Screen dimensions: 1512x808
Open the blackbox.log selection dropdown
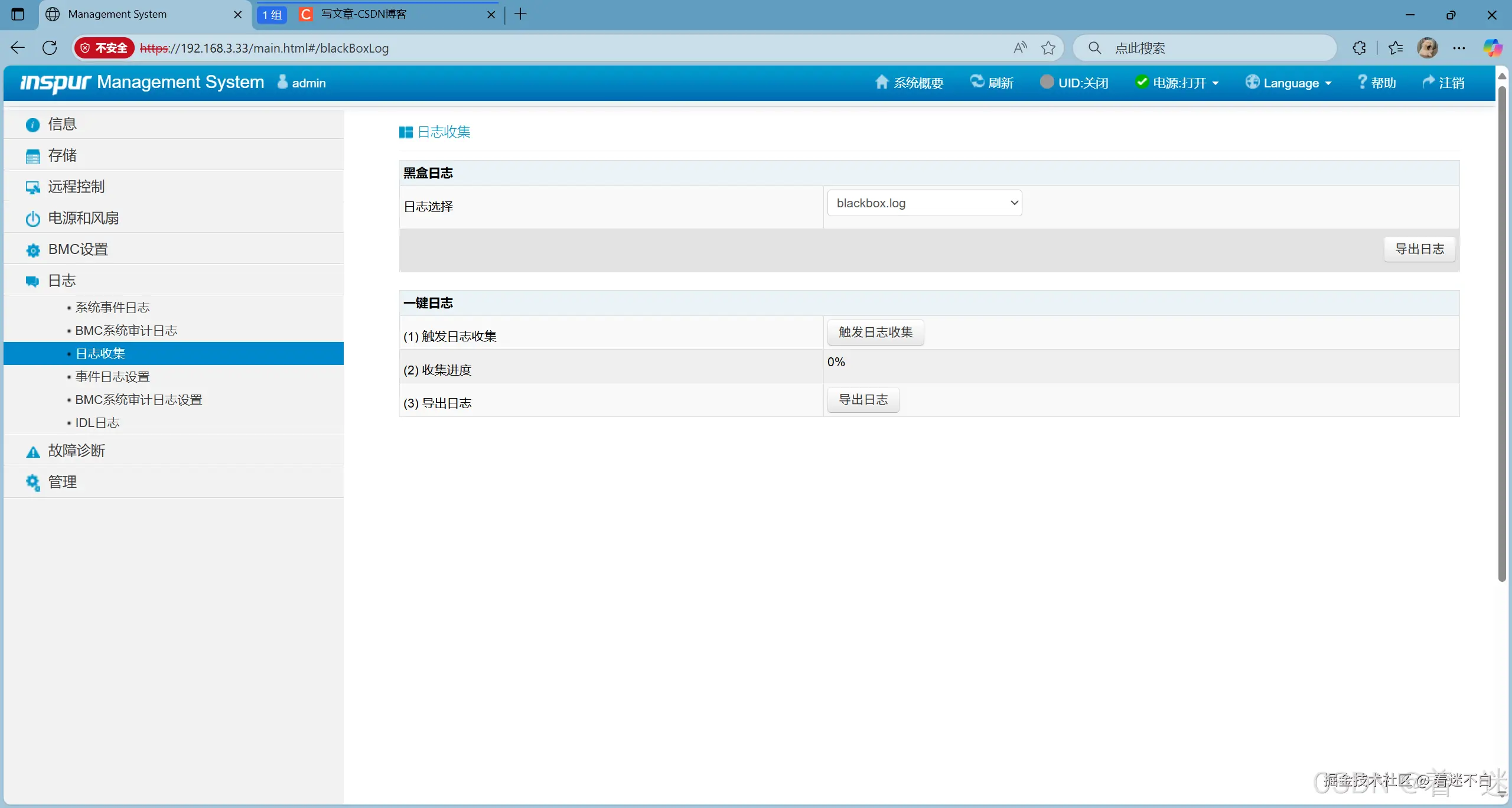point(924,203)
